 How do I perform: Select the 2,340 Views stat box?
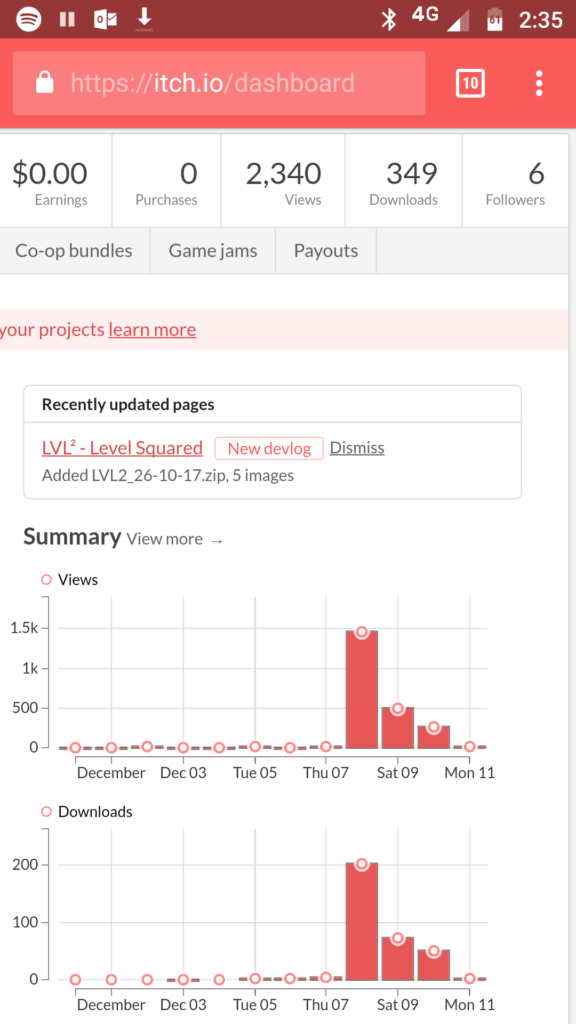pos(283,181)
